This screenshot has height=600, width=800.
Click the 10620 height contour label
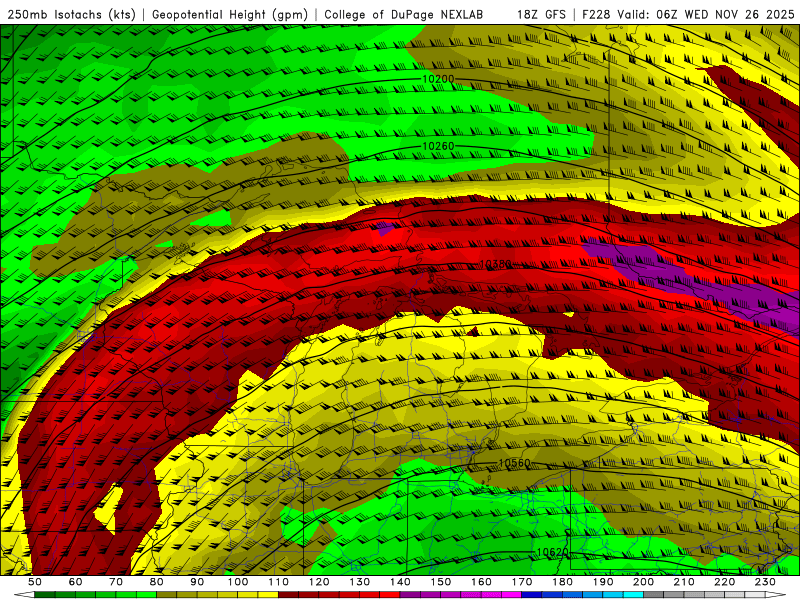coord(553,552)
